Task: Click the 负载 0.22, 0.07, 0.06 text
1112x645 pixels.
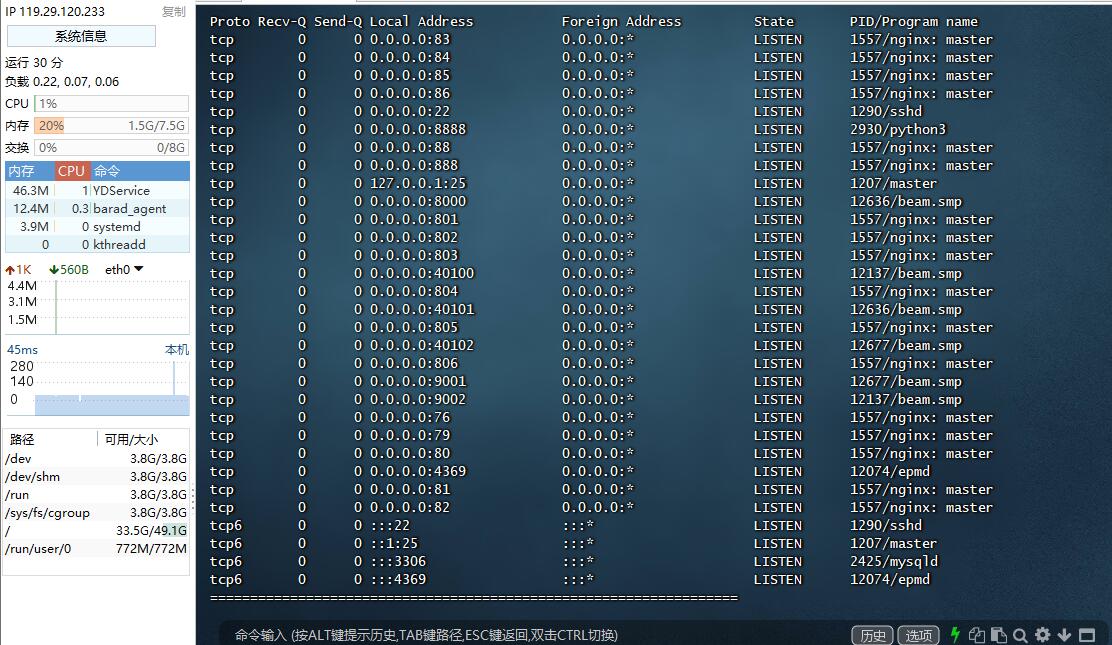Action: coord(62,82)
